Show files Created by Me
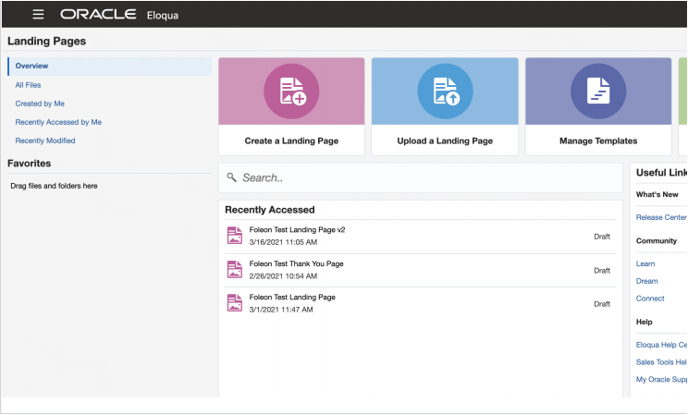Viewport: 688px width, 415px height. (x=40, y=103)
